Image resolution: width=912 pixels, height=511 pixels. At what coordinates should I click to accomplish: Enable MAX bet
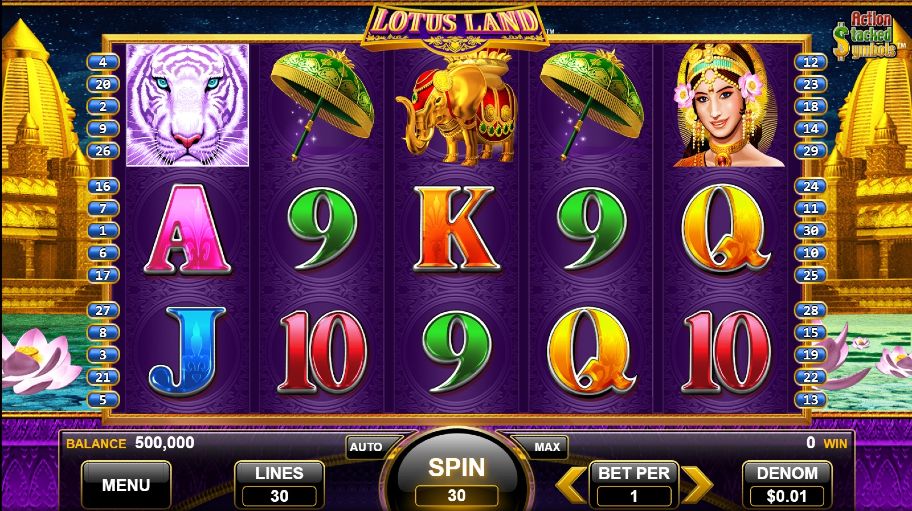[x=547, y=447]
